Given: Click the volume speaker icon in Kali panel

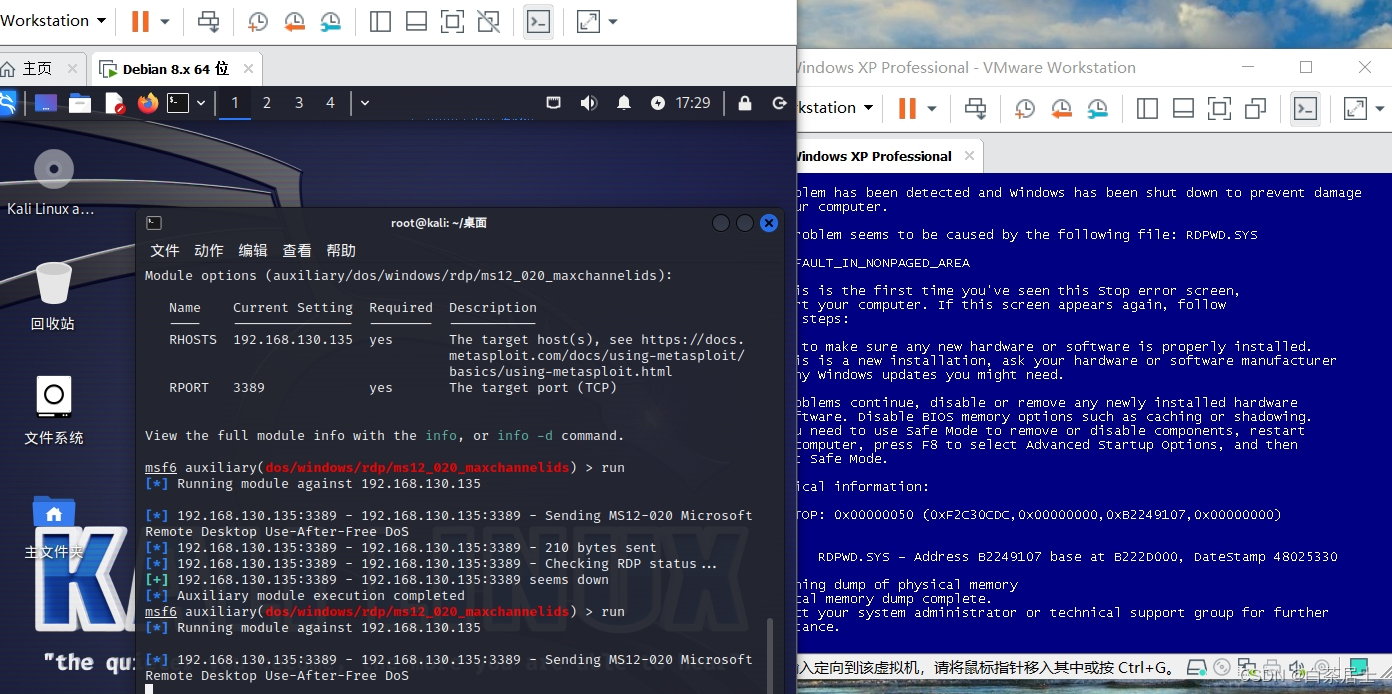Looking at the screenshot, I should 589,103.
